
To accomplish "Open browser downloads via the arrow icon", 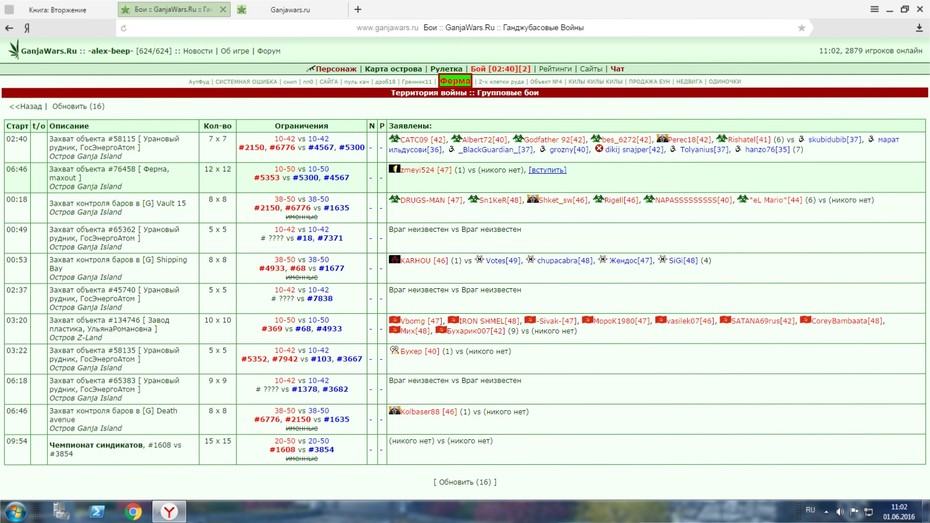I will pyautogui.click(x=919, y=28).
